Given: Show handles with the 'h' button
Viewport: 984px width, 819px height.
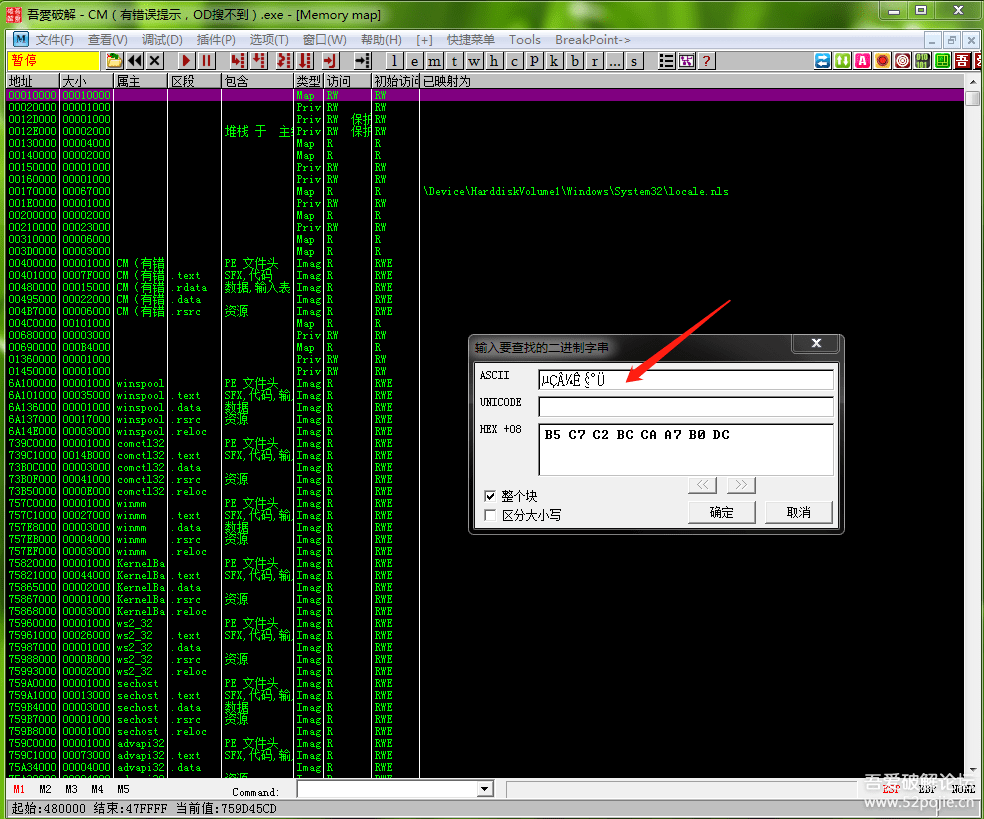Looking at the screenshot, I should tap(495, 61).
